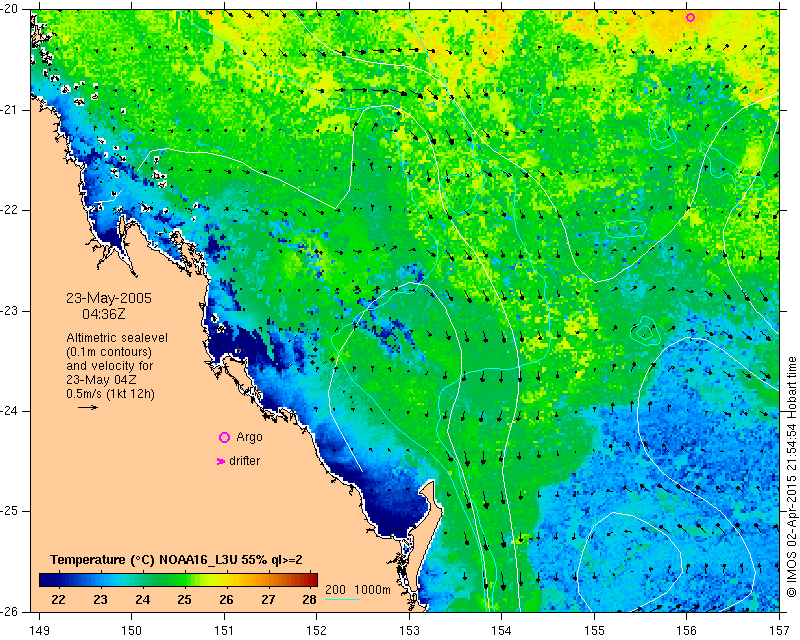The width and height of the screenshot is (800, 640).
Task: Click latitude axis label "-25"
Action: 9,511
